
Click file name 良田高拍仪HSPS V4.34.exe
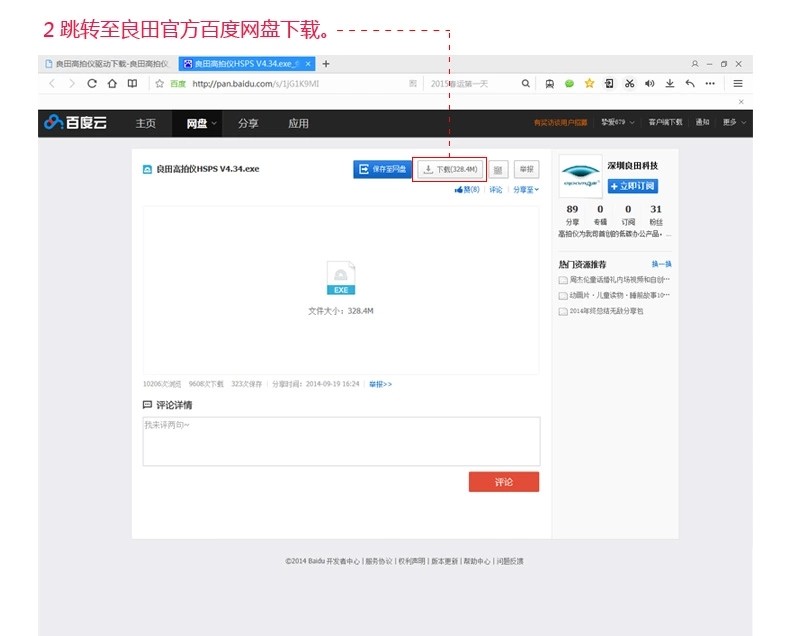[x=208, y=169]
